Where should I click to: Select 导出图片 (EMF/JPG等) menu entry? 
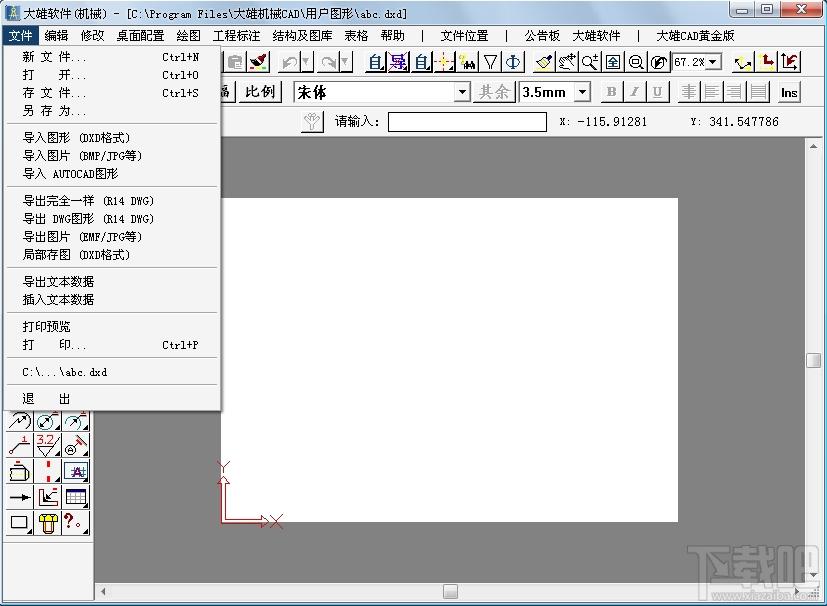point(112,237)
